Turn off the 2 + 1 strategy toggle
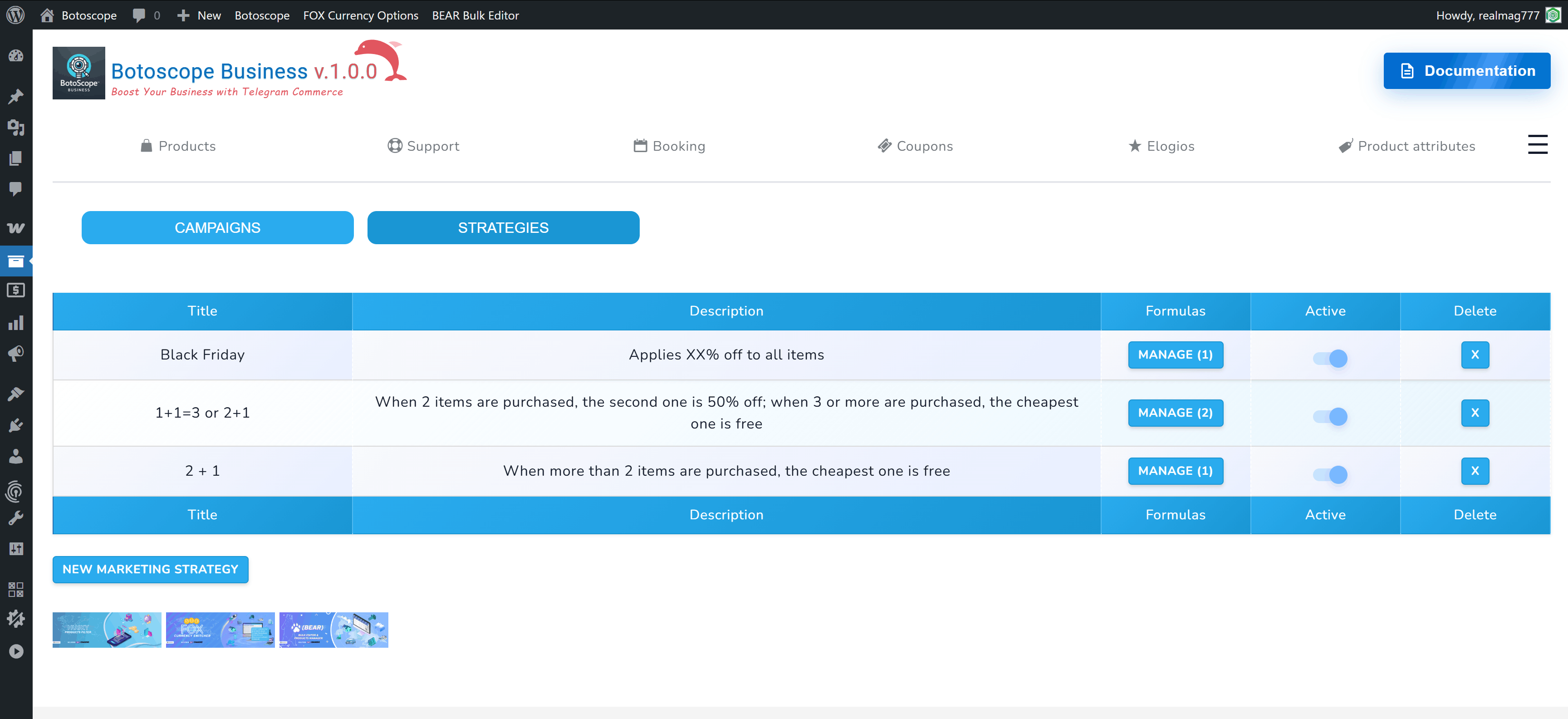This screenshot has height=719, width=1568. click(x=1325, y=475)
